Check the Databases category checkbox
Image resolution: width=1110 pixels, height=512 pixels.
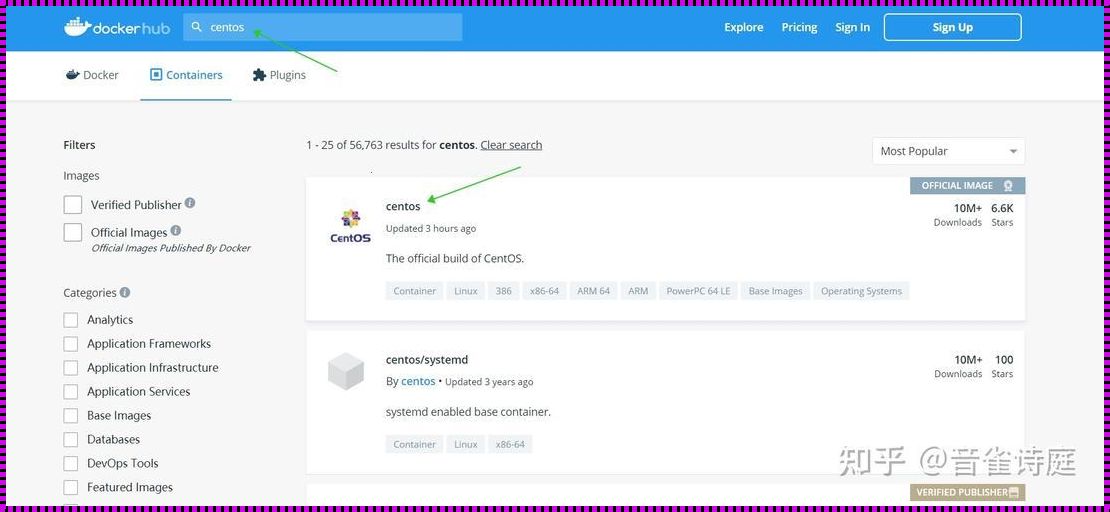click(x=71, y=440)
